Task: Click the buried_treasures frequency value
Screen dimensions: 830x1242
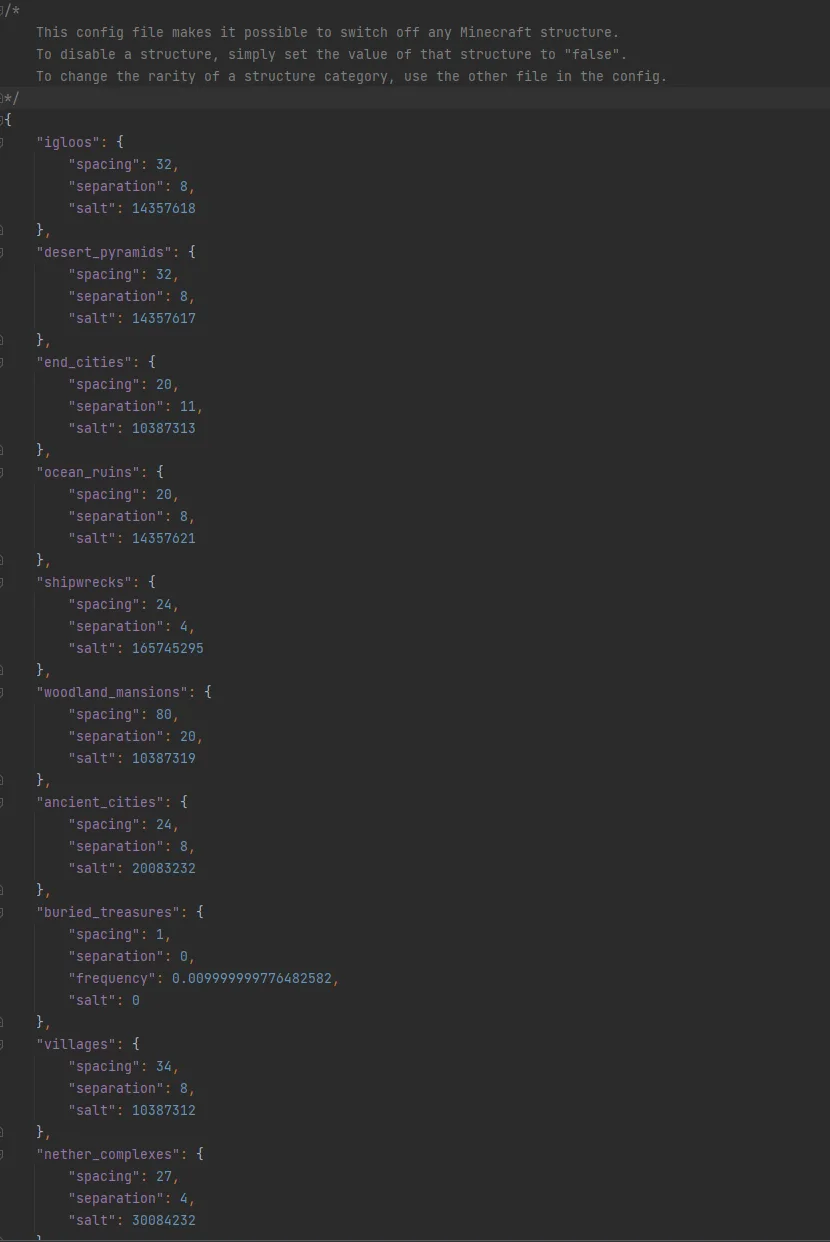Action: pos(252,978)
